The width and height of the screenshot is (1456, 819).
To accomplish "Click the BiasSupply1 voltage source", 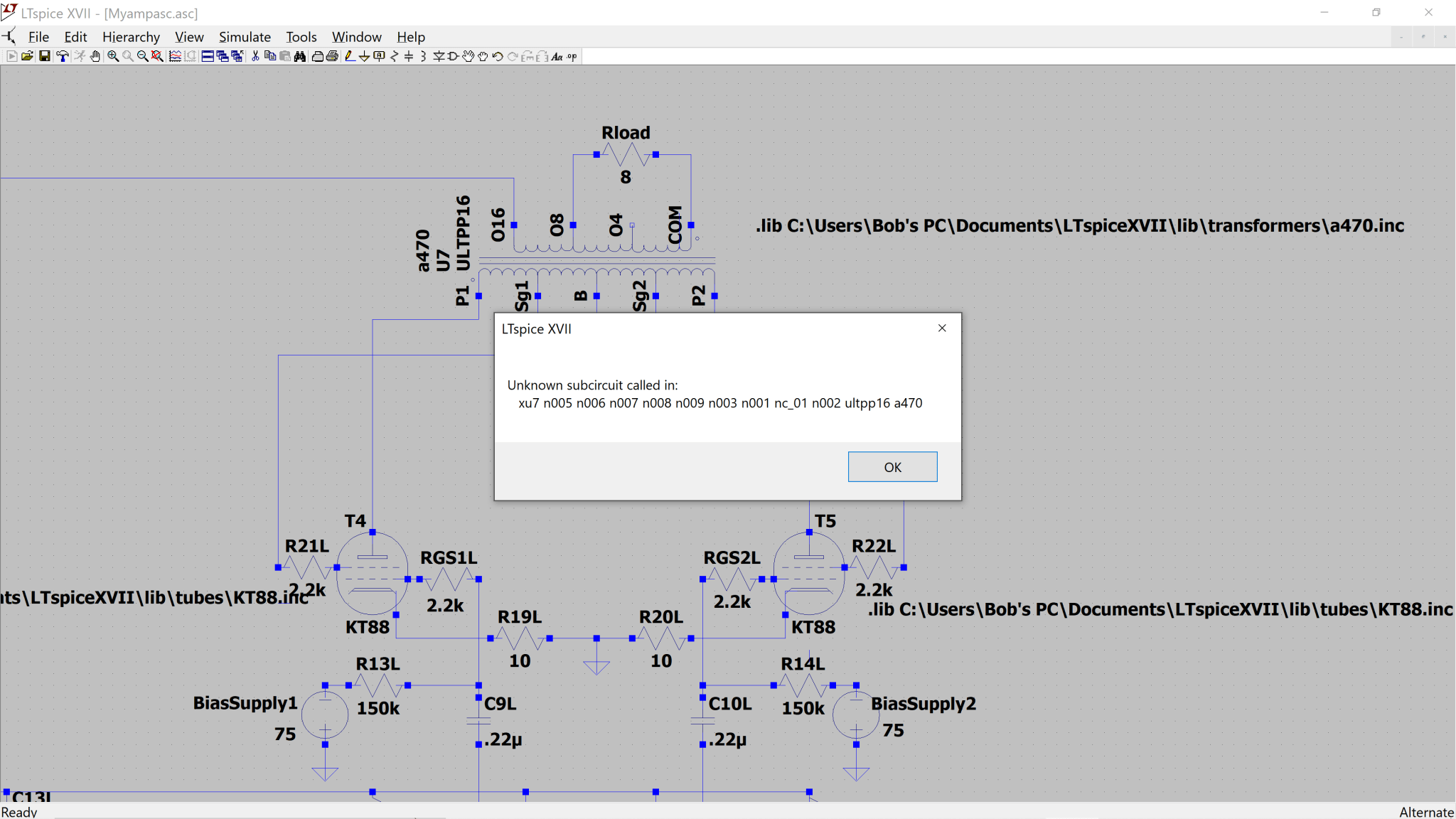I will coord(325,714).
